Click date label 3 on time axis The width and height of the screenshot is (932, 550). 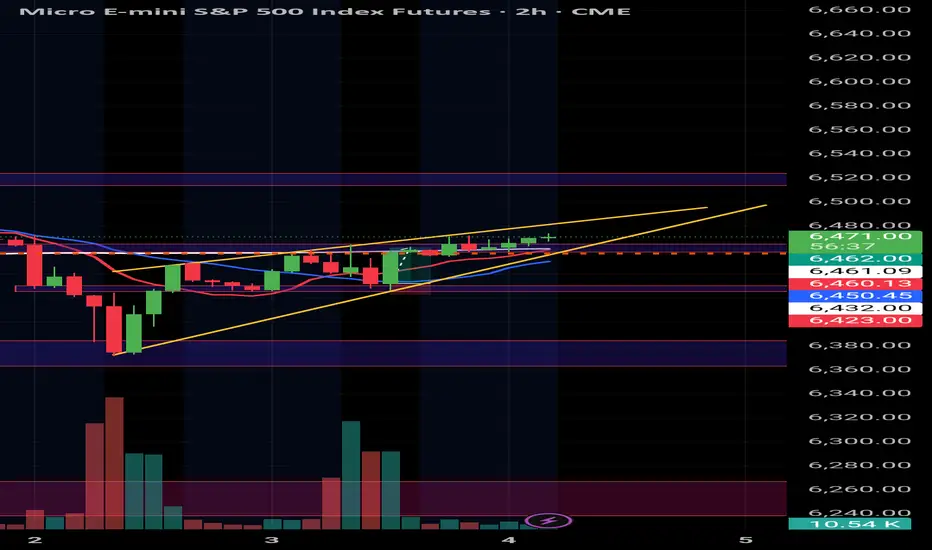[272, 540]
